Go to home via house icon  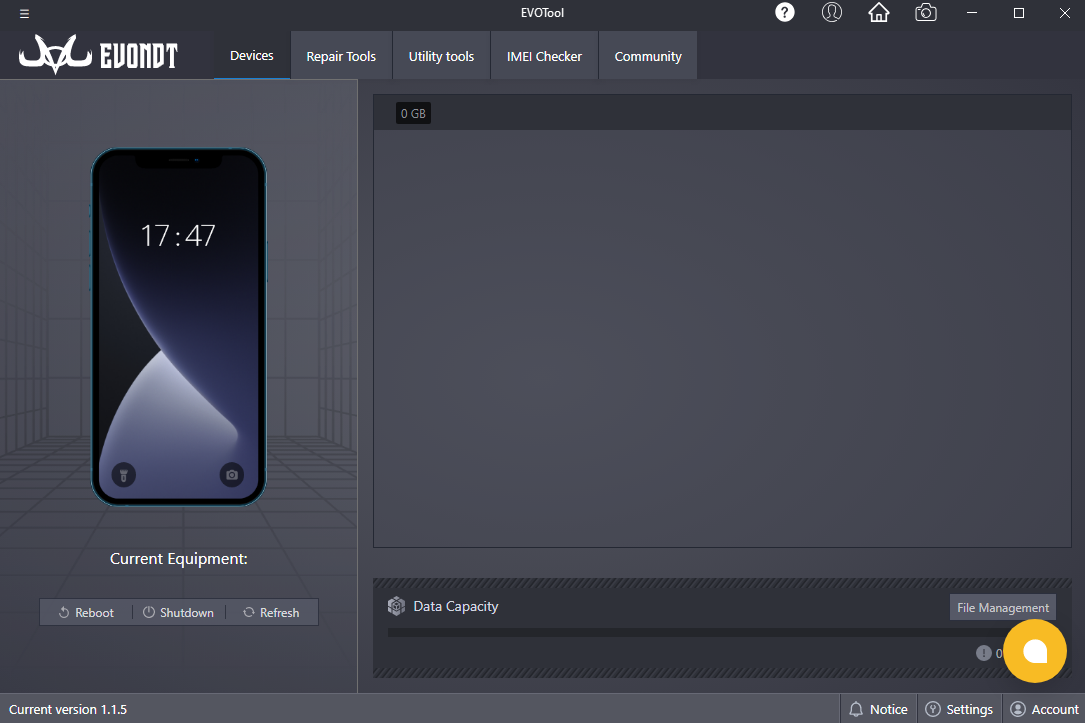click(x=878, y=13)
